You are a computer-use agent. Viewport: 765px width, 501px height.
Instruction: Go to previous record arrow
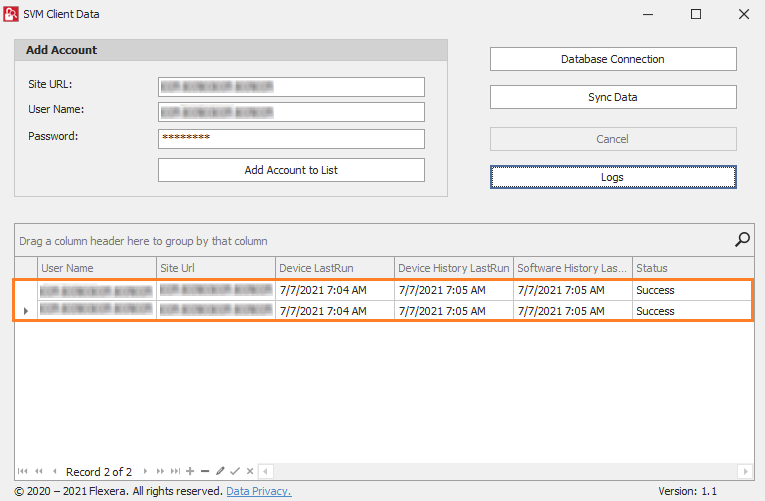coord(55,471)
